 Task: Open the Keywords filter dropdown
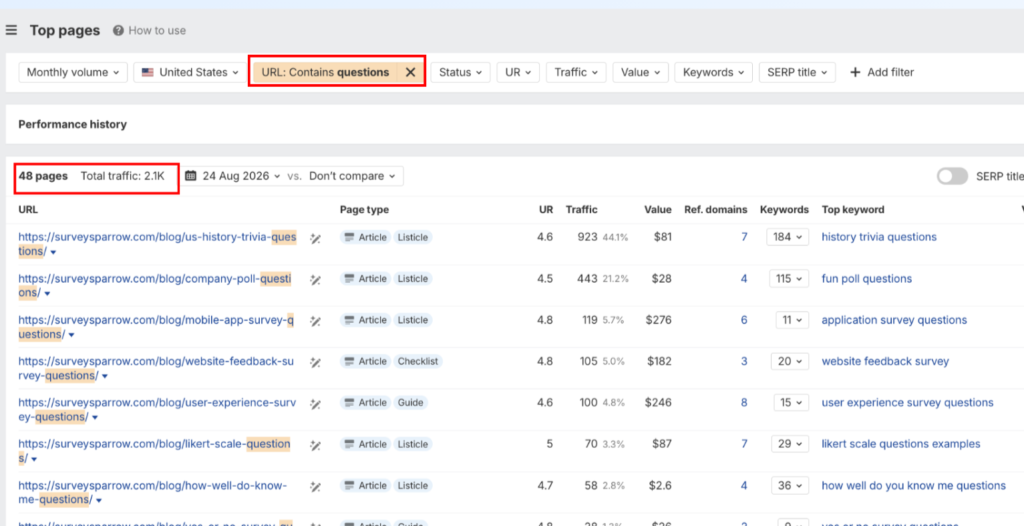[713, 73]
